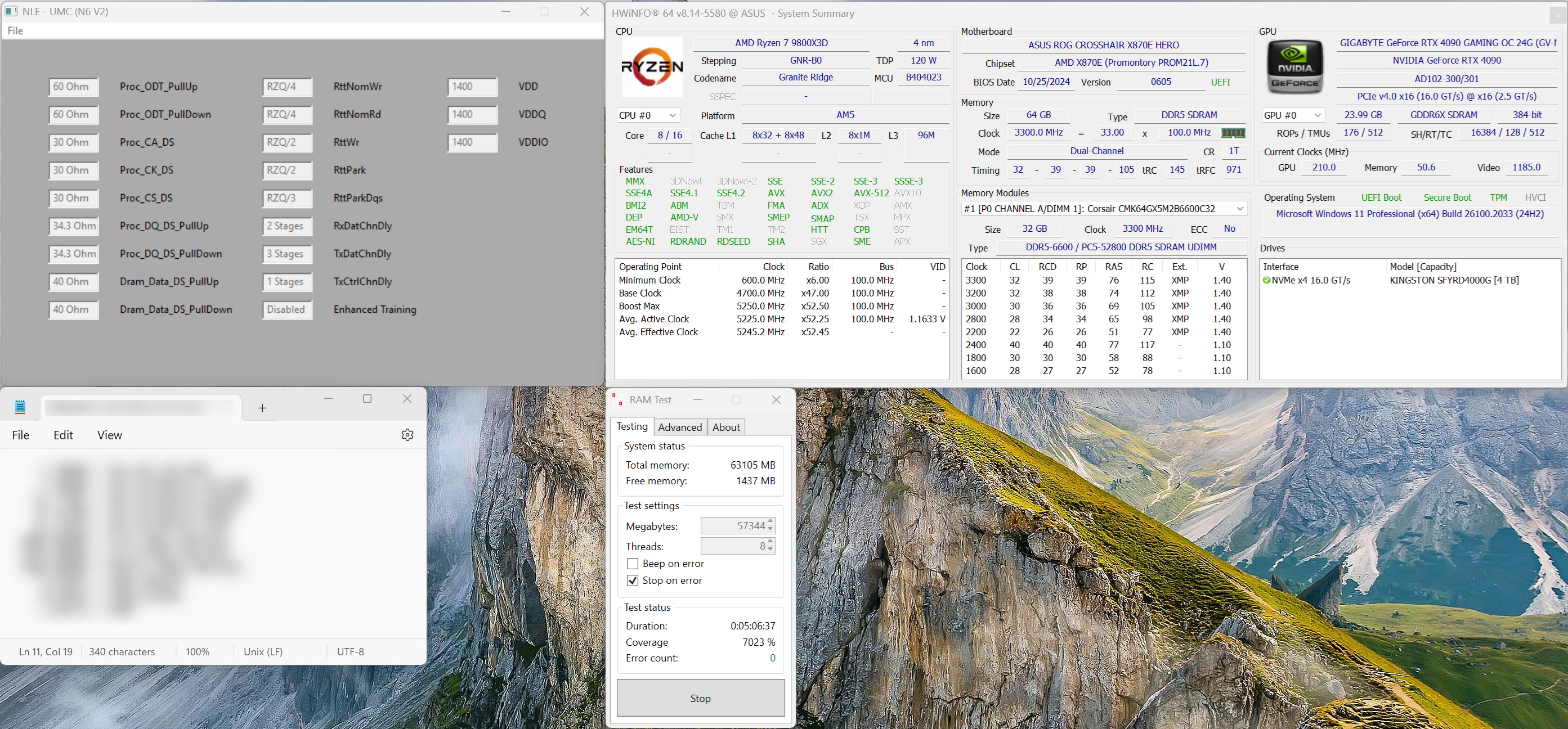Image resolution: width=1568 pixels, height=729 pixels.
Task: Click the 3300 XMP row in memory timing table
Action: click(1104, 281)
